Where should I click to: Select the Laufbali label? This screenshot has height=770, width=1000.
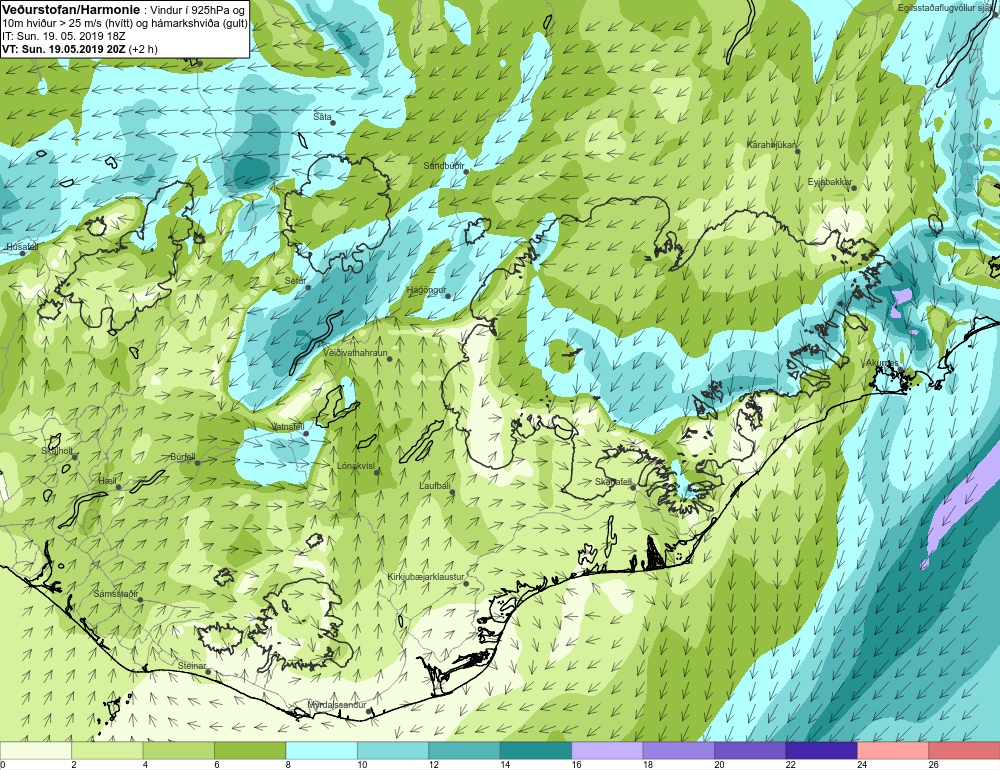[x=435, y=486]
